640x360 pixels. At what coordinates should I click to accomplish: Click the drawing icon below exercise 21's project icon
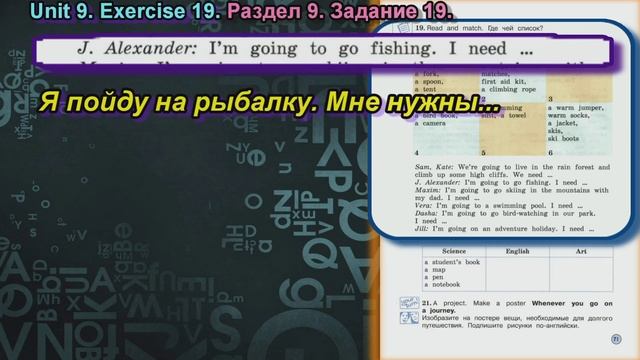click(409, 318)
